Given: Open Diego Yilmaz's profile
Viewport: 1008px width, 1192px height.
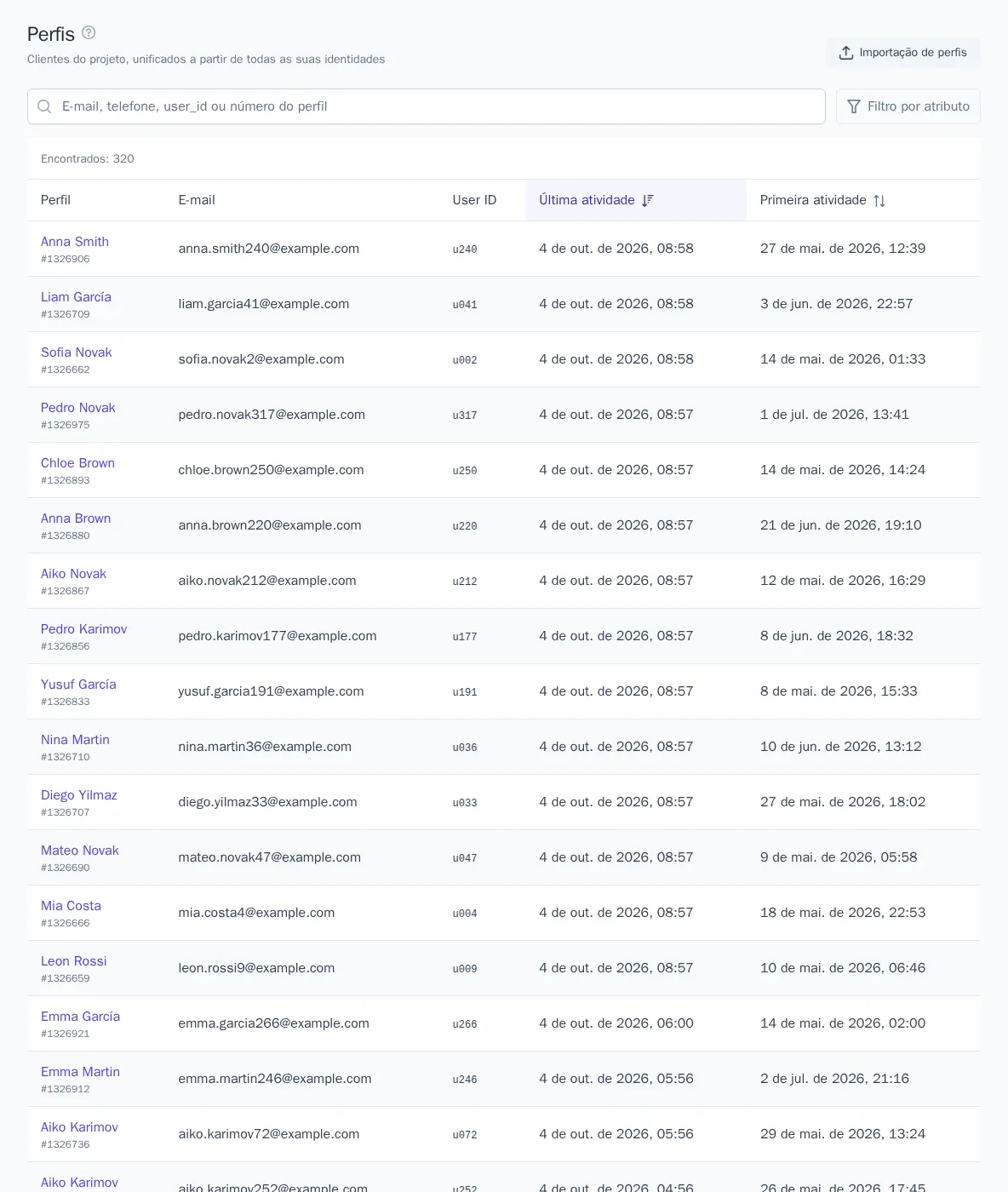Looking at the screenshot, I should tap(79, 795).
